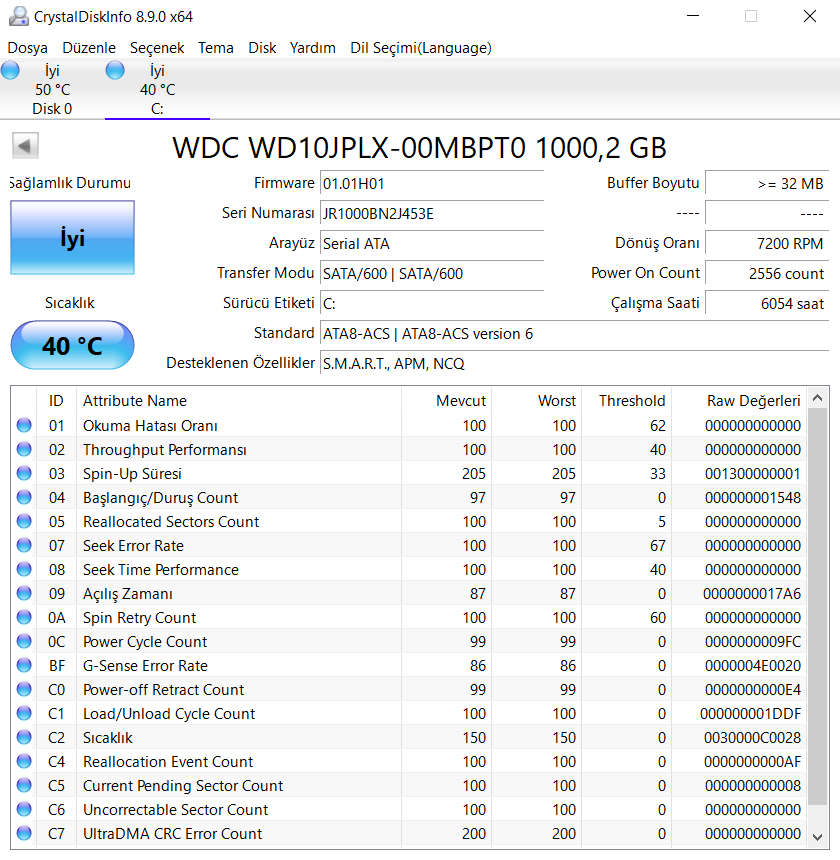Select drive C: status orb icon
840x860 pixels.
(x=115, y=70)
